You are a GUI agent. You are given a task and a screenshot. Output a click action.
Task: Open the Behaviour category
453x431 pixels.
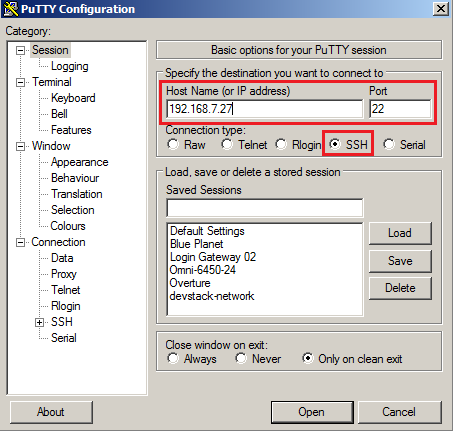pos(75,178)
